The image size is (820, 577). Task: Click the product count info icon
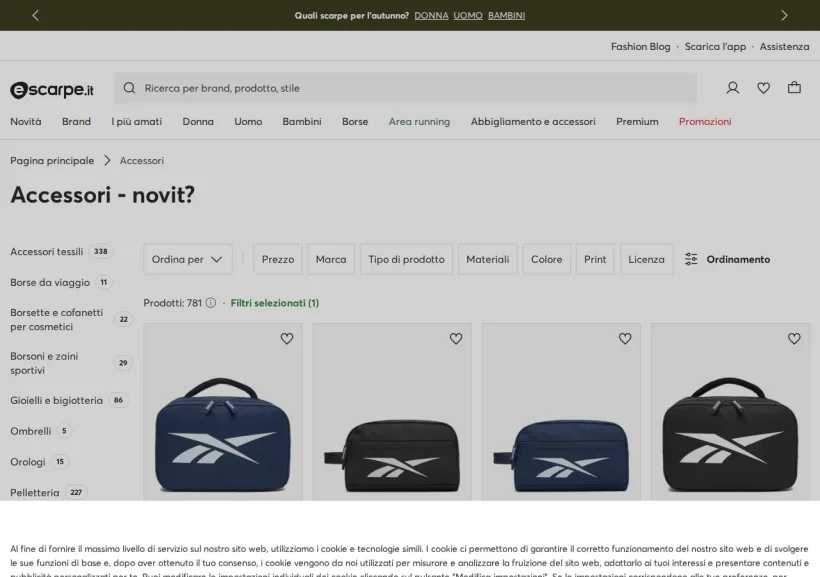(211, 303)
